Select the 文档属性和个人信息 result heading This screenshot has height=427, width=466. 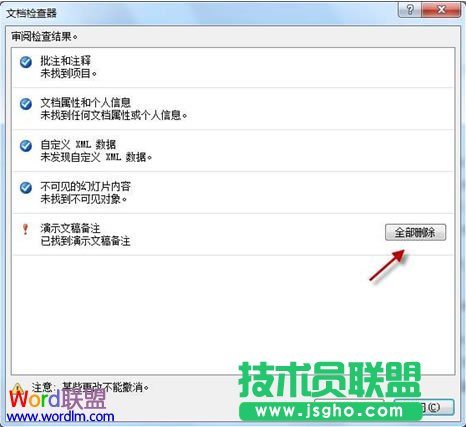tap(86, 102)
